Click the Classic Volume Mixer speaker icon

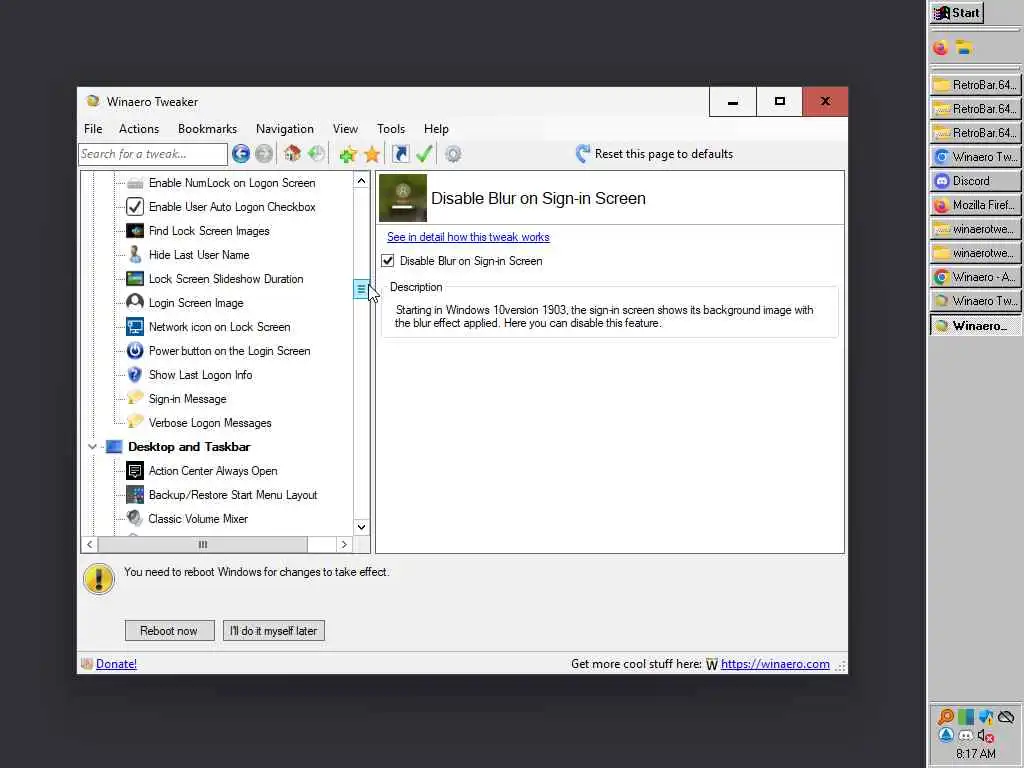[x=135, y=518]
